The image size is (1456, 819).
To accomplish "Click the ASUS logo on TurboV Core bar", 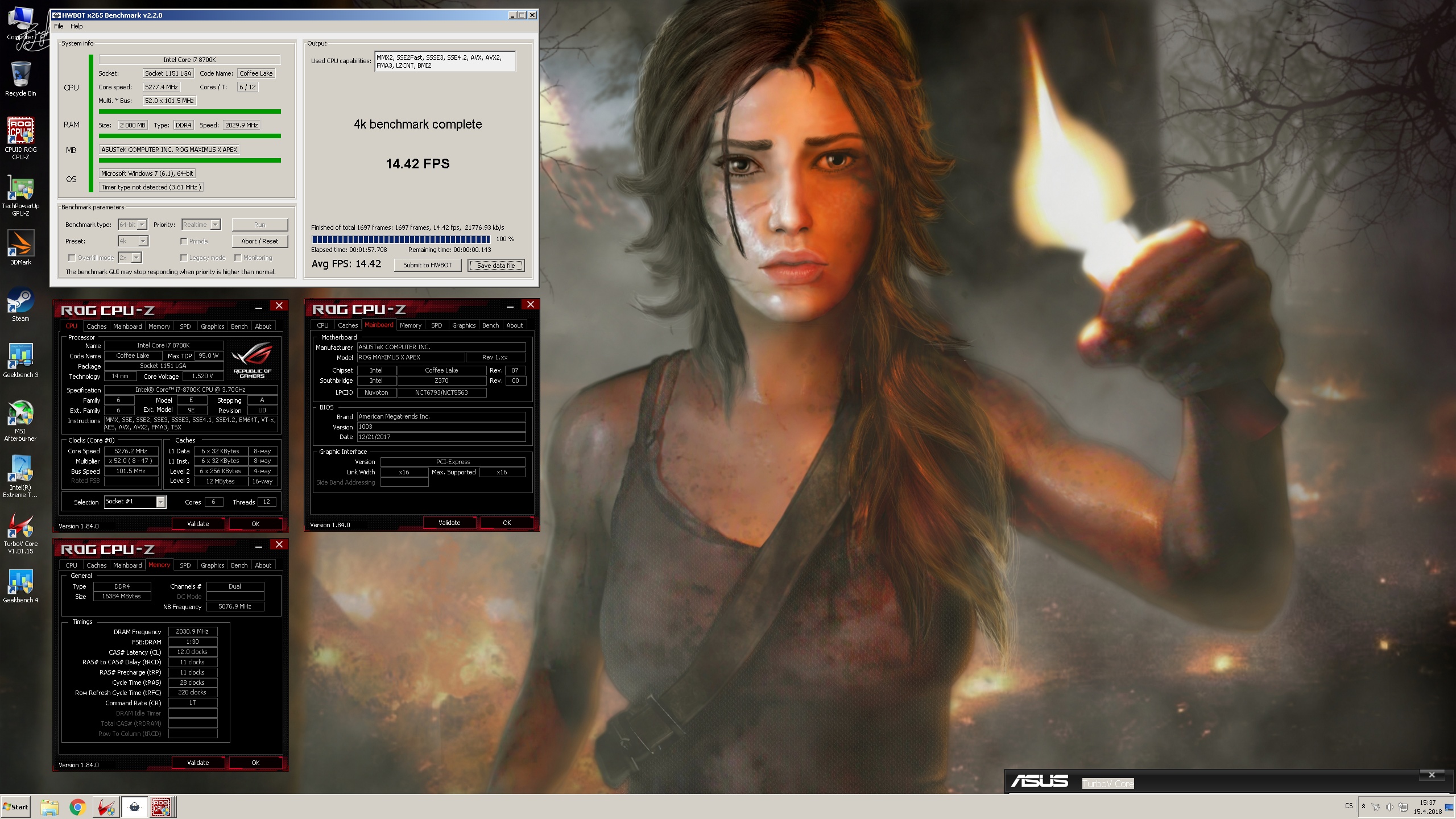I will pyautogui.click(x=1040, y=781).
